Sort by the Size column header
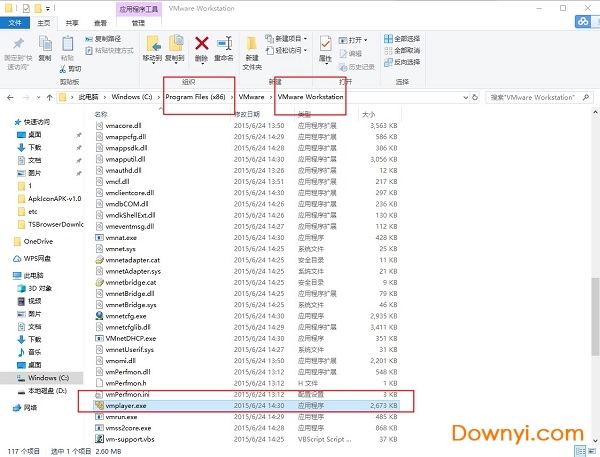Image resolution: width=600 pixels, height=457 pixels. (368, 114)
